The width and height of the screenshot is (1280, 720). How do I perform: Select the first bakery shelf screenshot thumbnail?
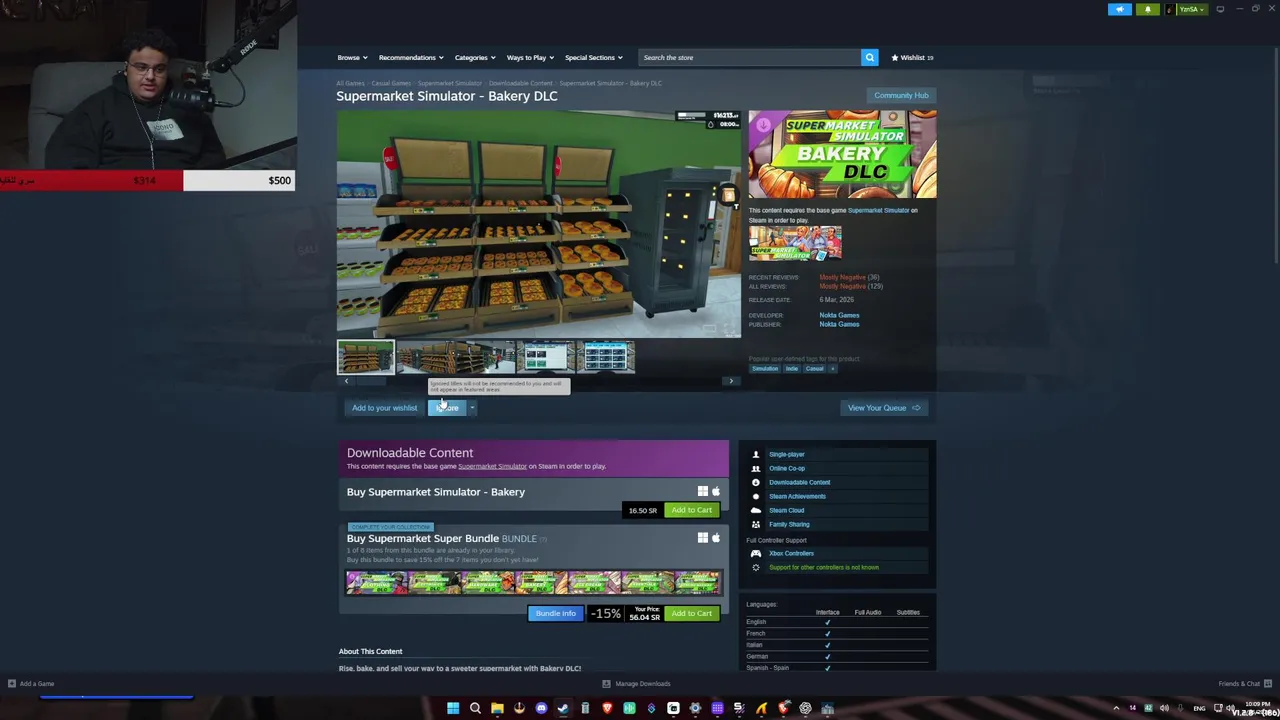tap(365, 357)
